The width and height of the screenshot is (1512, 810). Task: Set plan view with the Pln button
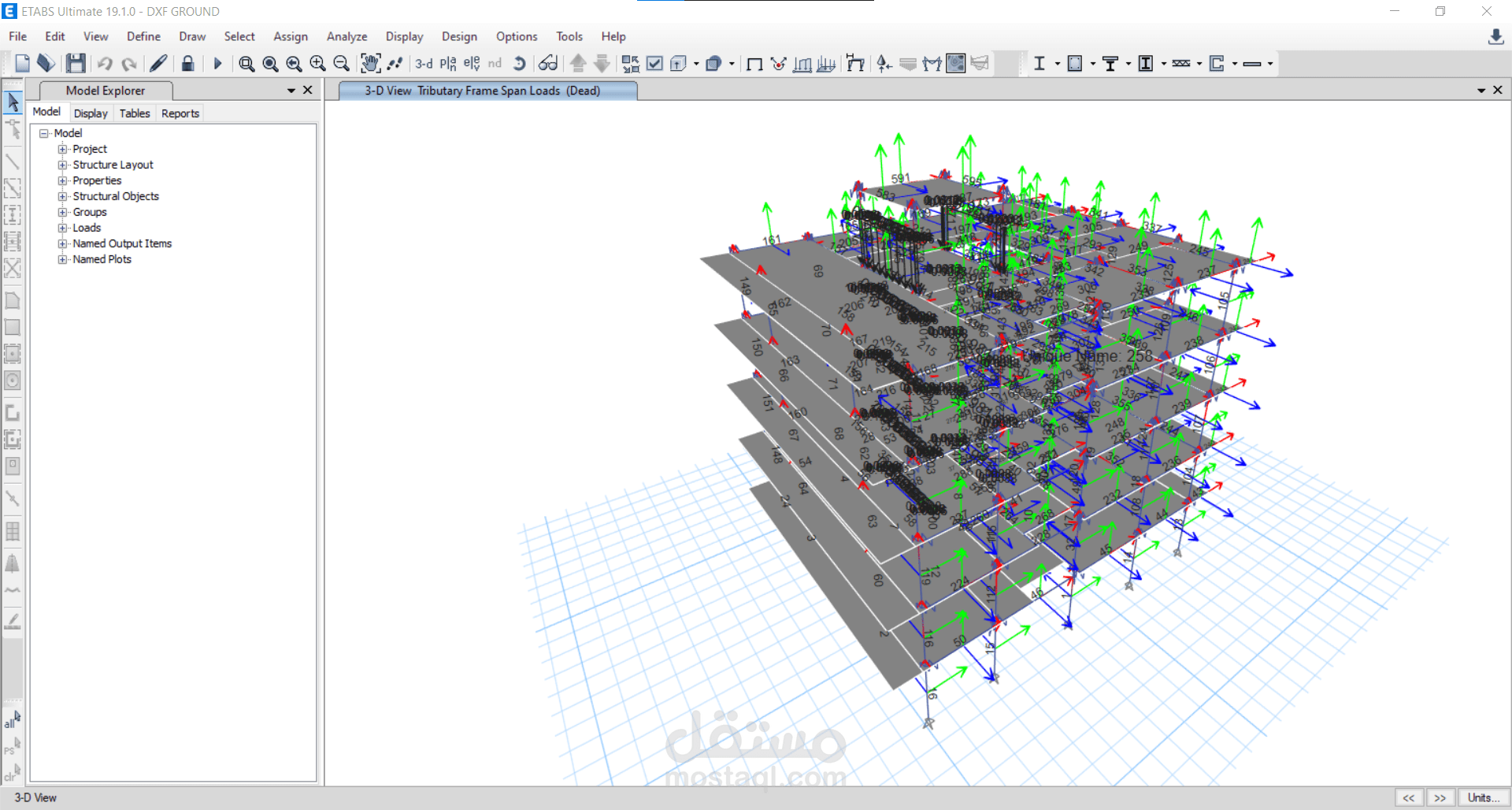[x=448, y=64]
